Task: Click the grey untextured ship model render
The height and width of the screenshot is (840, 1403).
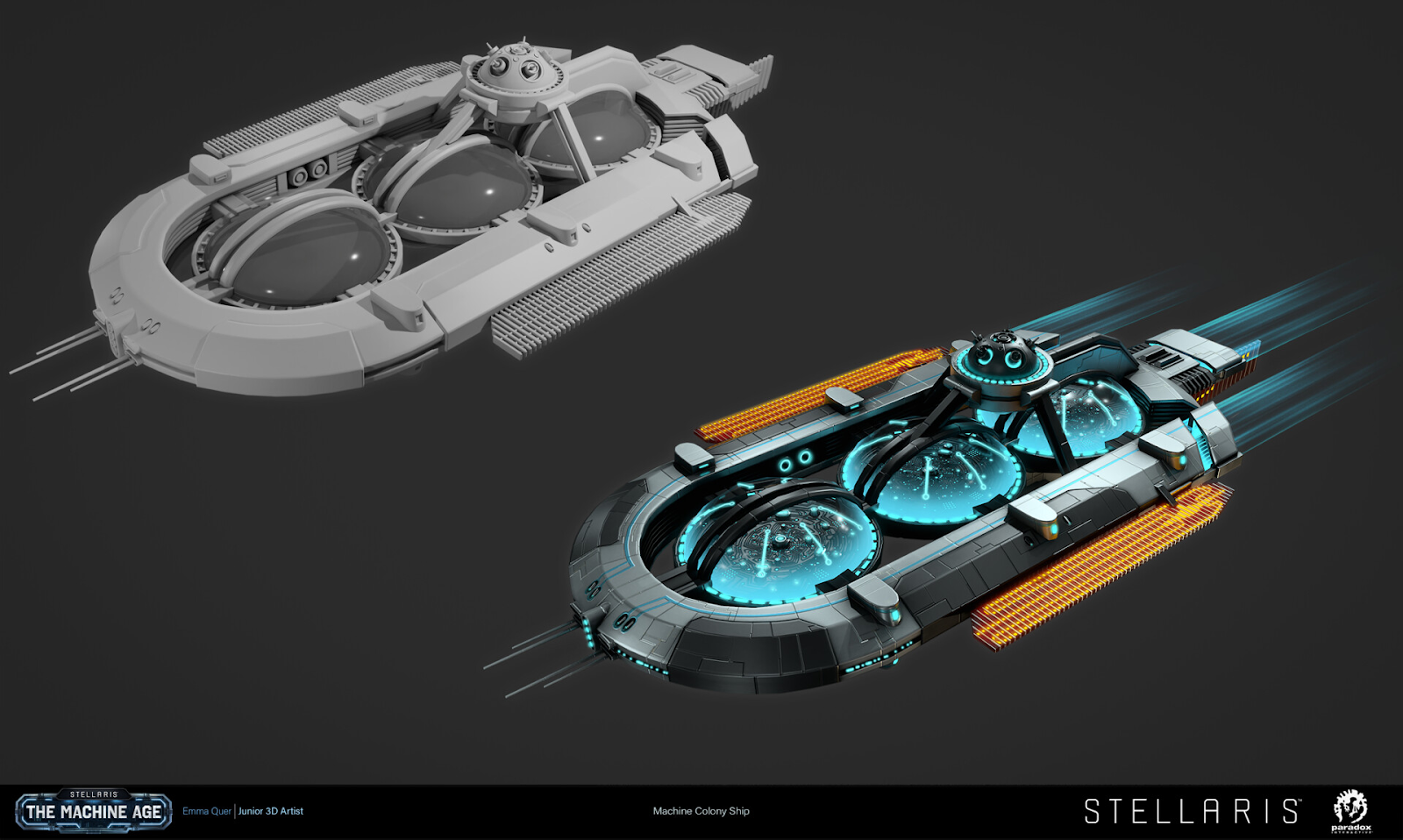Action: coord(392,219)
